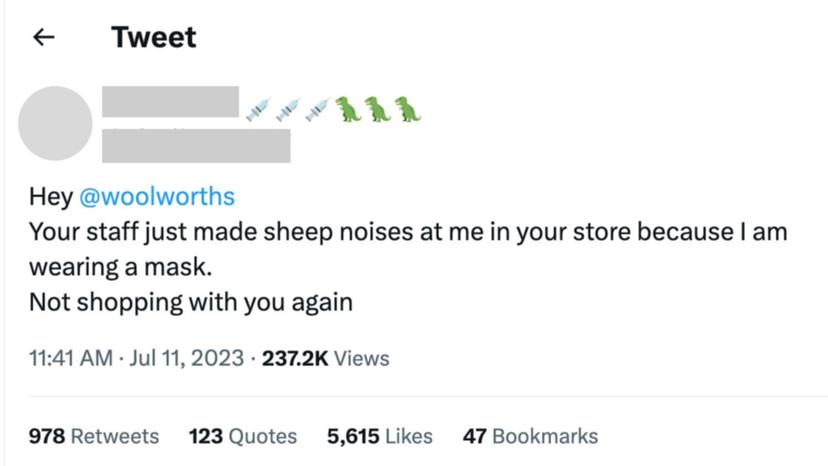Show the 5,615 Likes list

coord(380,436)
